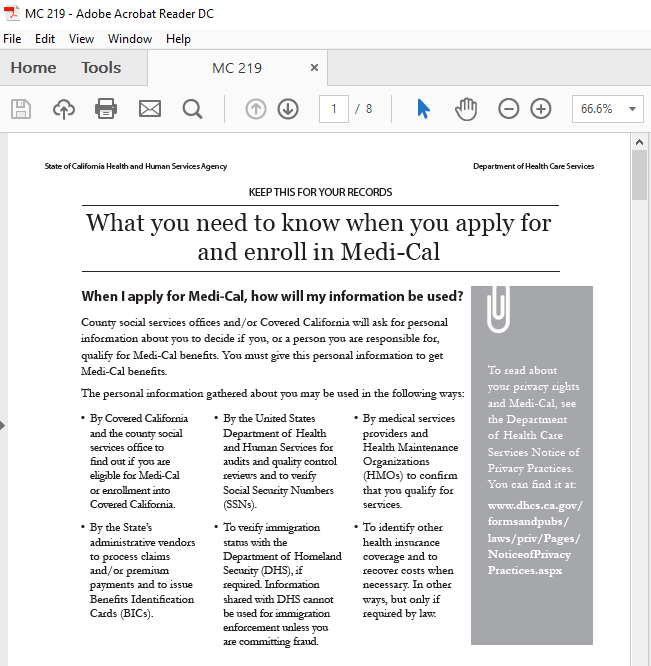Image resolution: width=651 pixels, height=666 pixels.
Task: Click 'Department of Health Care Services' header
Action: (x=533, y=166)
